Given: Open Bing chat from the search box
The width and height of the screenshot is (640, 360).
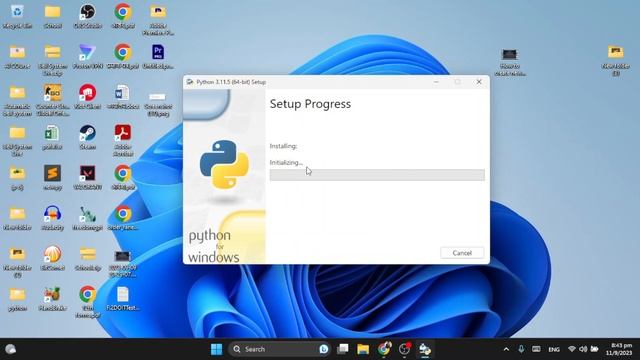Looking at the screenshot, I should point(324,349).
